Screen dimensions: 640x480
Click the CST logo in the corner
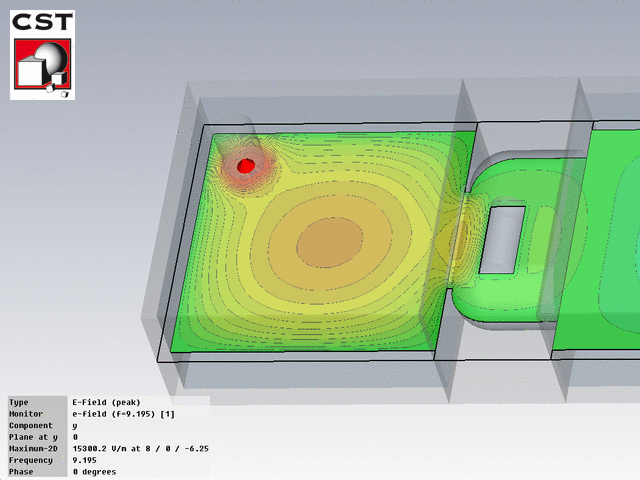pyautogui.click(x=42, y=55)
